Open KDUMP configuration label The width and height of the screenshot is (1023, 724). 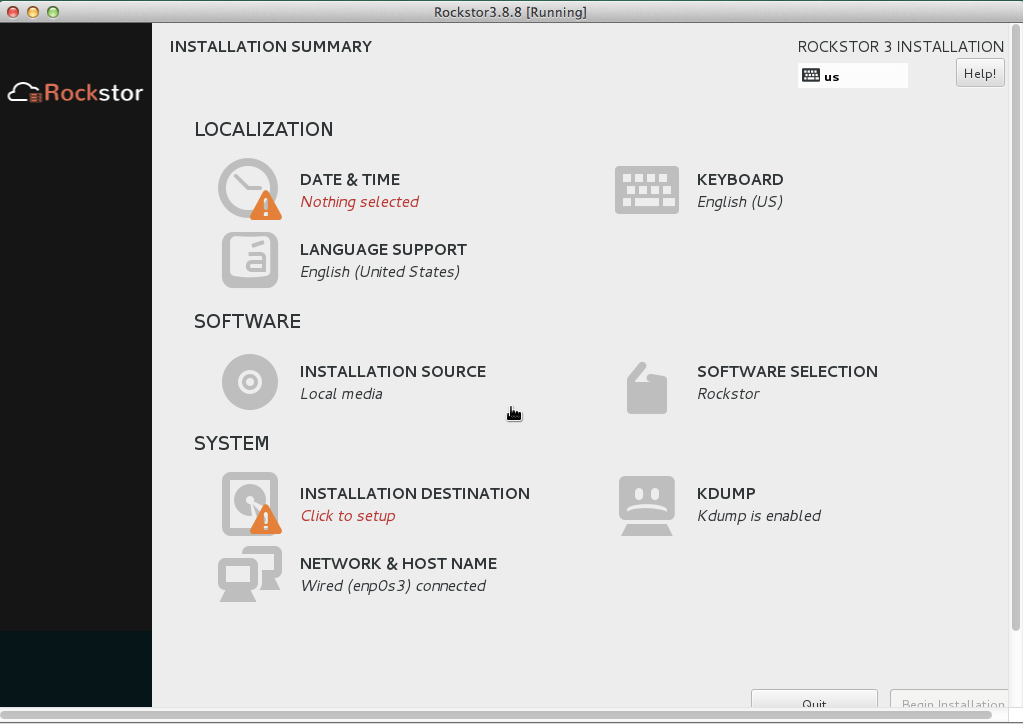pyautogui.click(x=725, y=493)
